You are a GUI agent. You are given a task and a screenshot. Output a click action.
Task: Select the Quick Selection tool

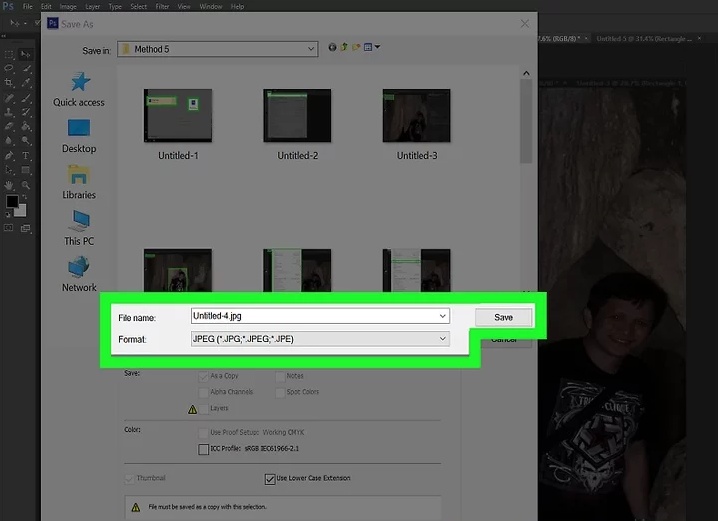tap(26, 69)
